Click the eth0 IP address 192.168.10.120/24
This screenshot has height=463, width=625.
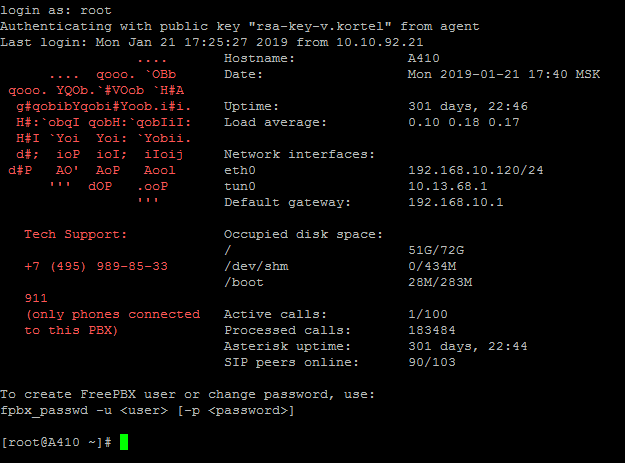(476, 170)
